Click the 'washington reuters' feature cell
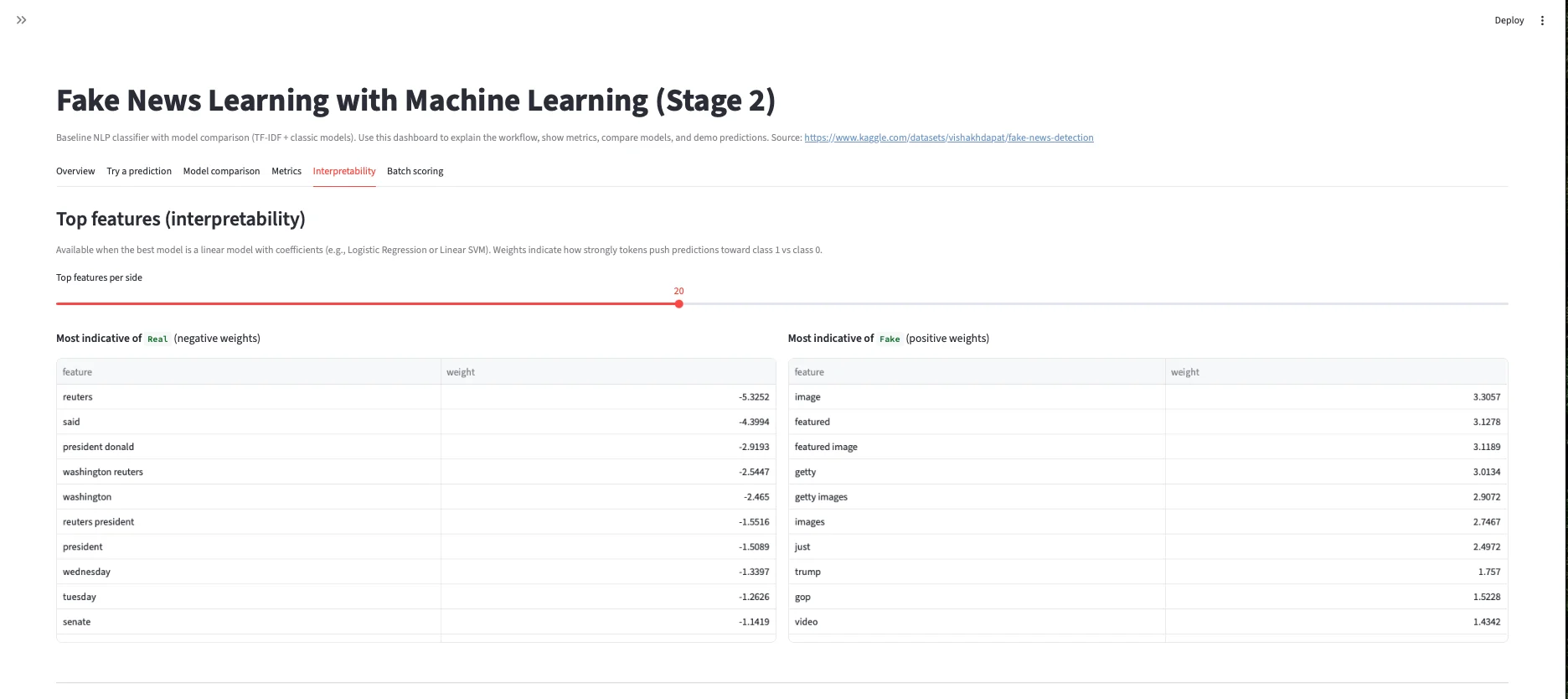1568x699 pixels. pos(249,472)
